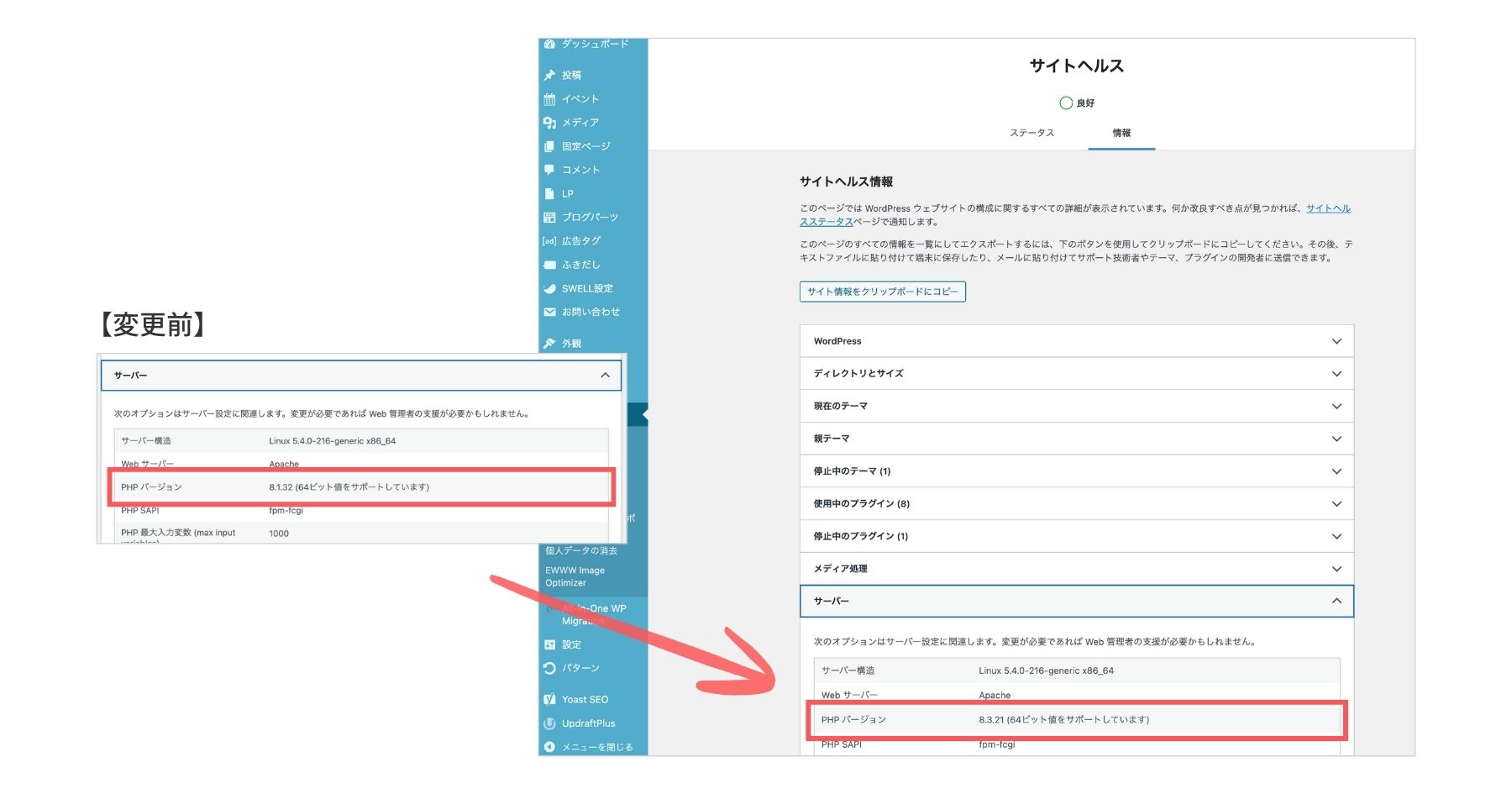Image resolution: width=1512 pixels, height=794 pixels.
Task: Click メニューを閉じる label
Action: pyautogui.click(x=597, y=747)
